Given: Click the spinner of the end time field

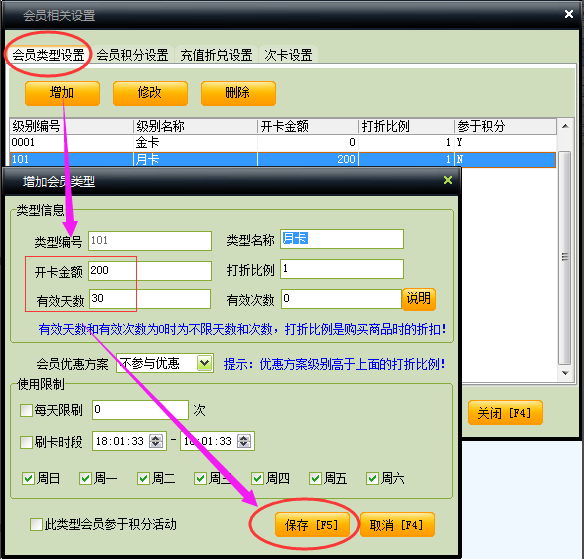Looking at the screenshot, I should (244, 441).
